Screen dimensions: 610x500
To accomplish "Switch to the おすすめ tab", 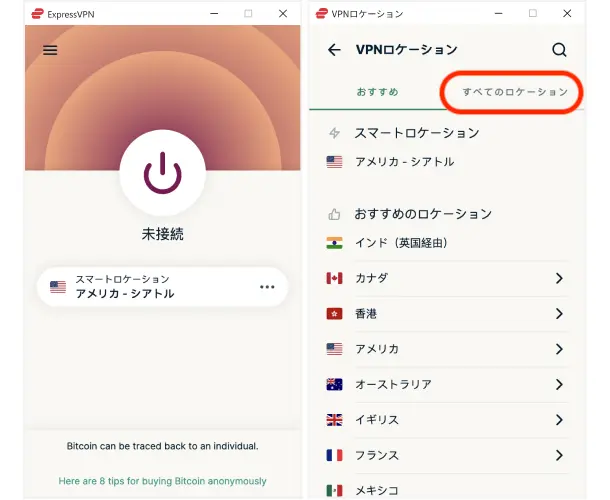I will 377,92.
